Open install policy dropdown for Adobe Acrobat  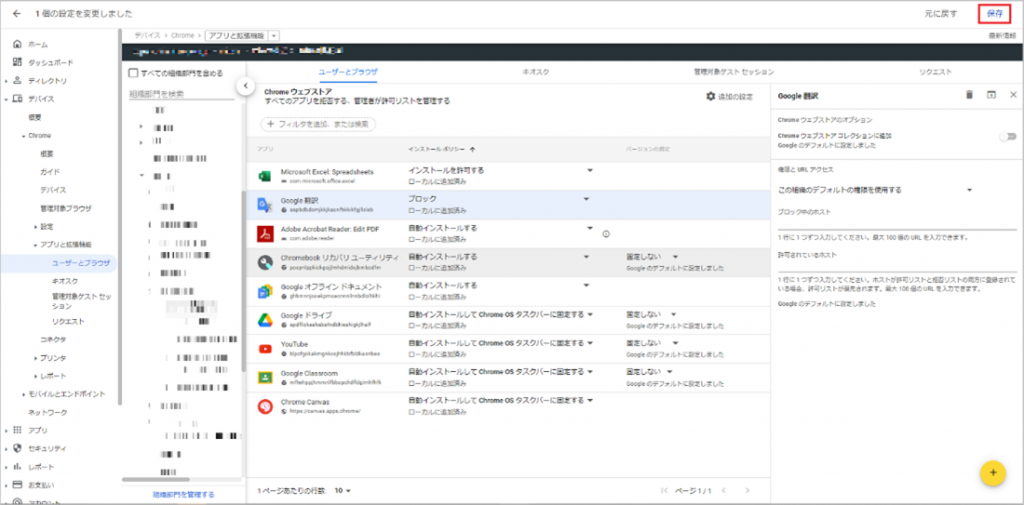click(590, 228)
